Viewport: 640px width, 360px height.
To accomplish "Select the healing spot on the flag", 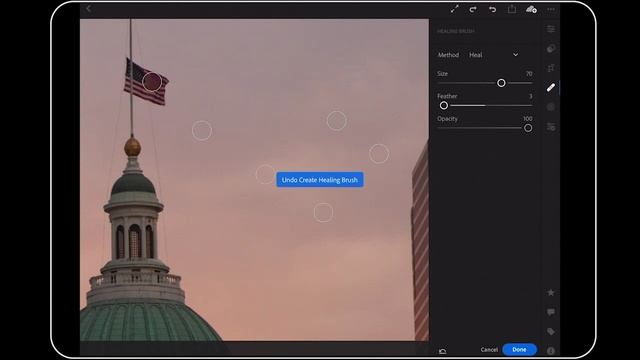I will (x=152, y=82).
